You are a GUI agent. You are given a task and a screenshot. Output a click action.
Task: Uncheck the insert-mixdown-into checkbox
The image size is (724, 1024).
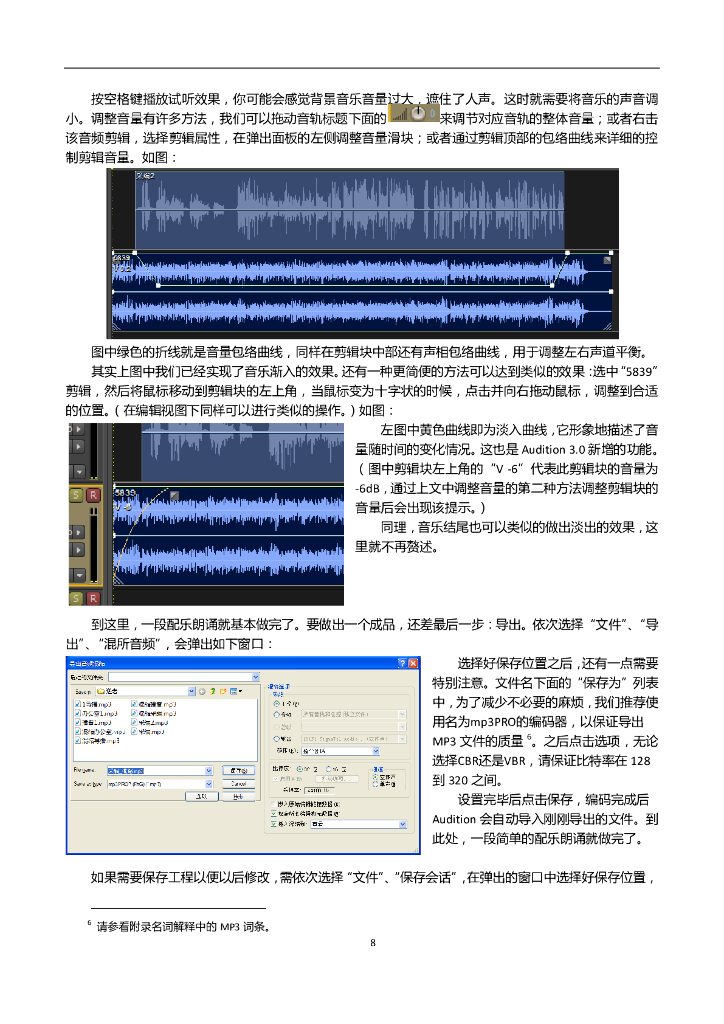coord(274,824)
